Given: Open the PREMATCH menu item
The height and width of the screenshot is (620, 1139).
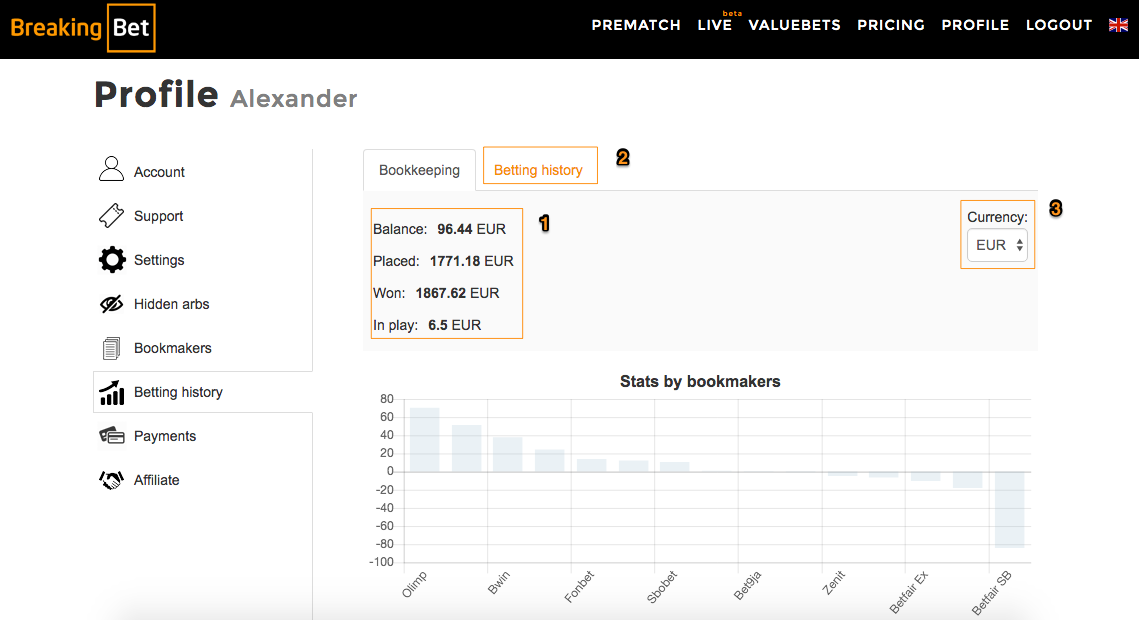Looking at the screenshot, I should 636,25.
